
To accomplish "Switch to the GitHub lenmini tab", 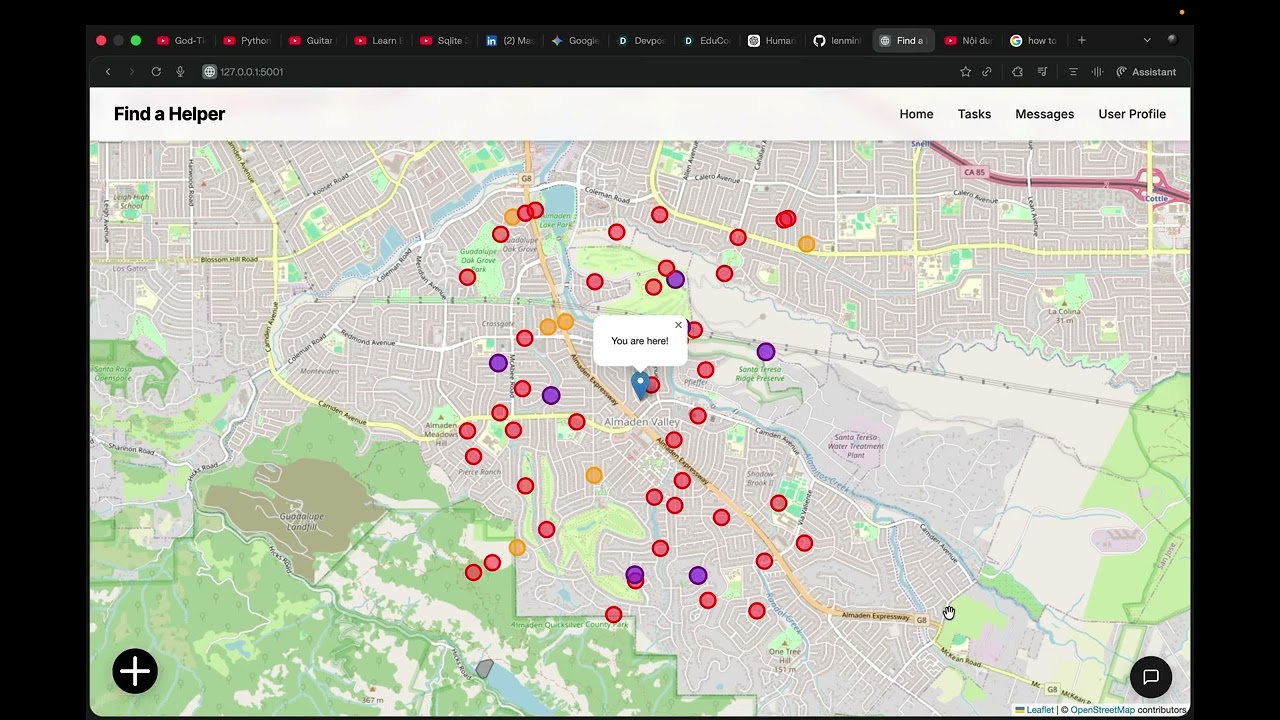I will click(837, 41).
